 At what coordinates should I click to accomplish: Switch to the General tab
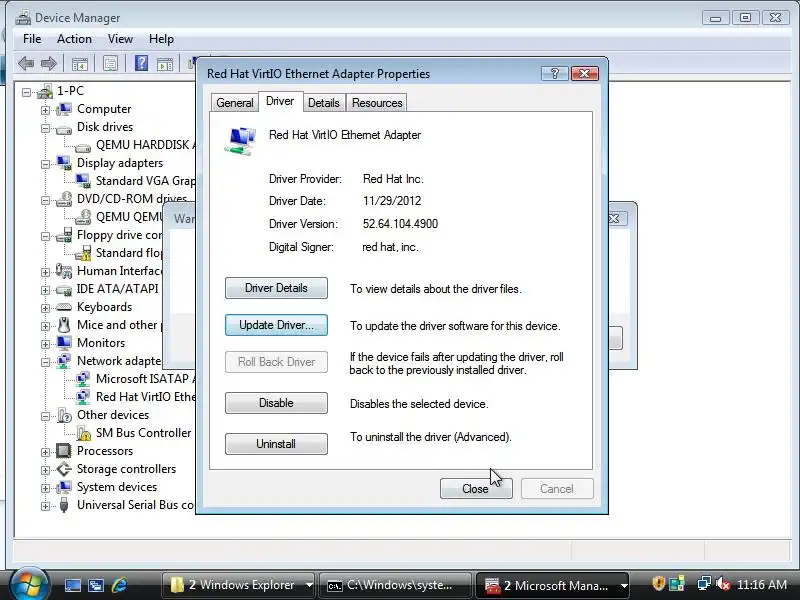tap(235, 103)
